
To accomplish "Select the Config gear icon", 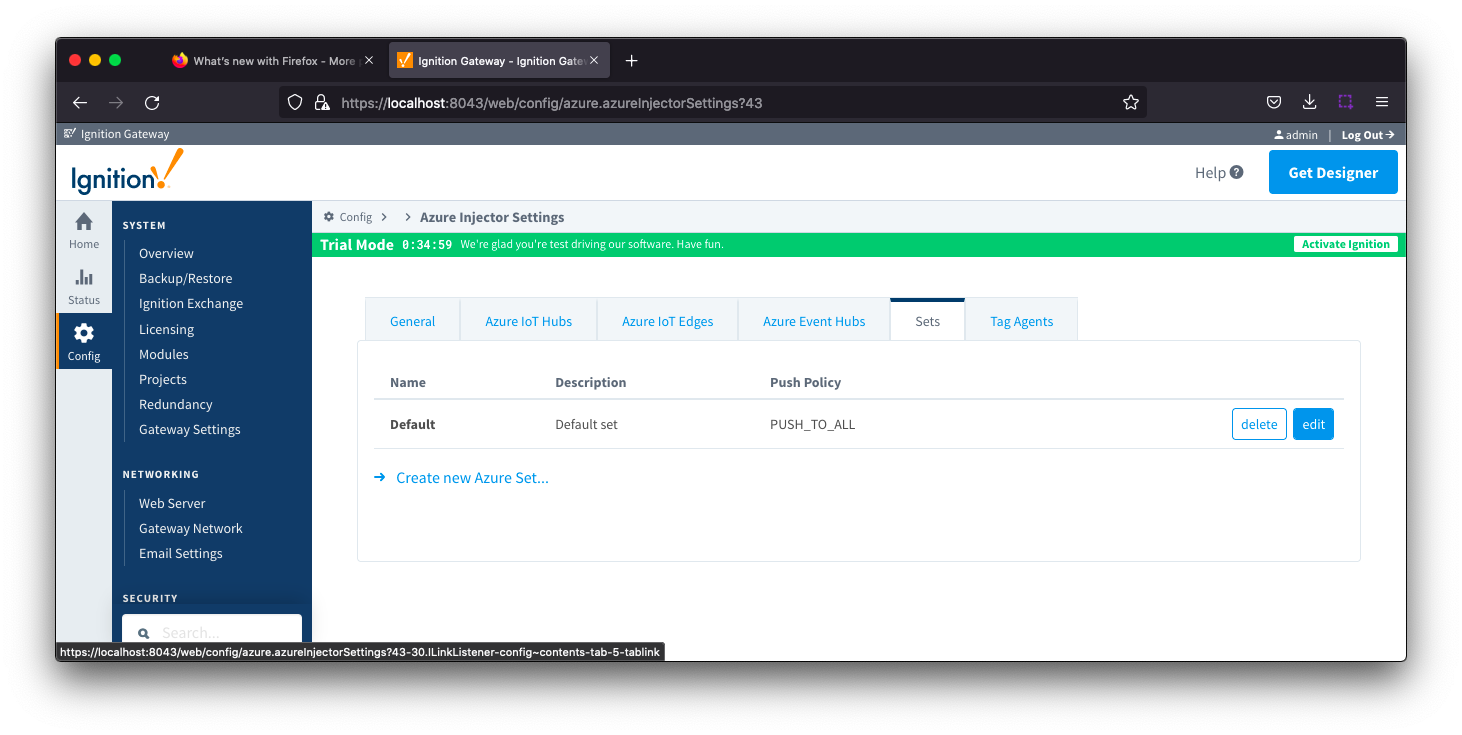I will point(84,334).
